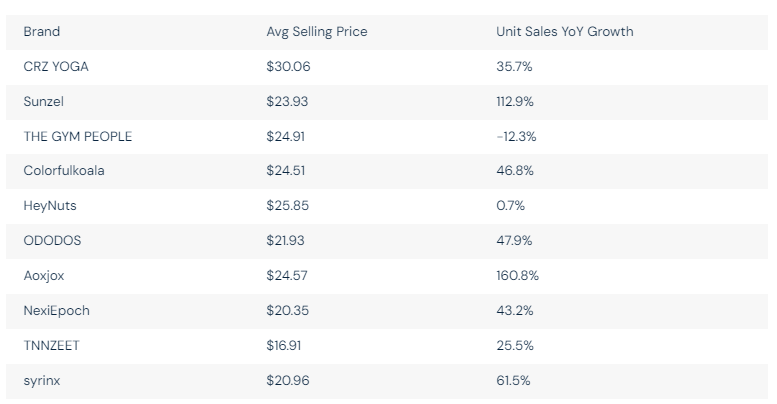Click the Brand column header
Screen dimensions: 777x404
tap(41, 32)
